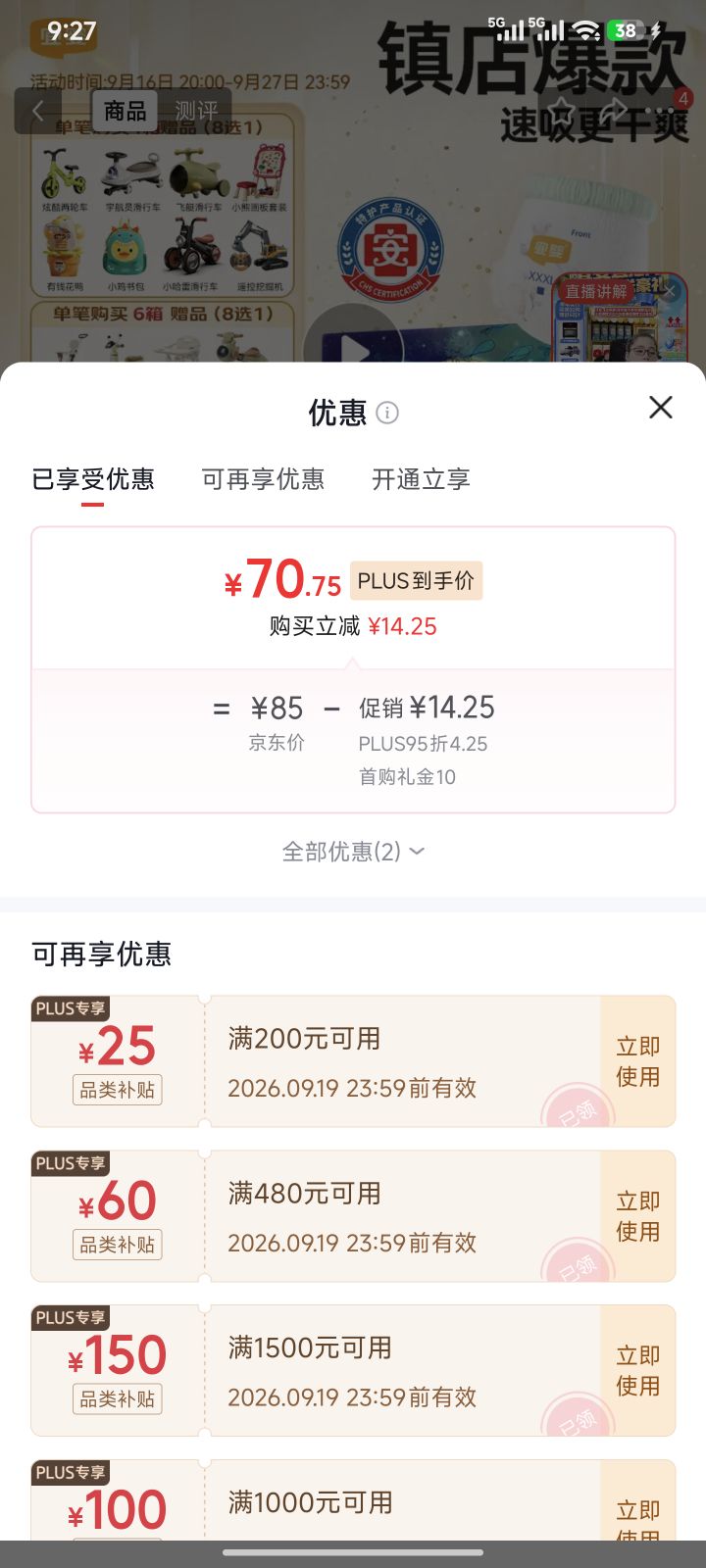Close the 优惠 popup with X icon
The width and height of the screenshot is (706, 1568).
pyautogui.click(x=661, y=408)
